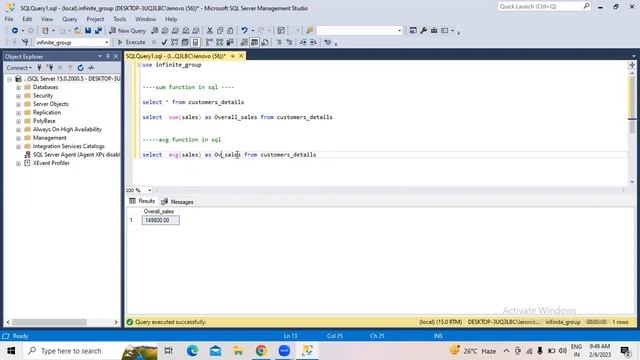The width and height of the screenshot is (640, 360).
Task: Click the Quick Launch search field
Action: click(x=544, y=7)
